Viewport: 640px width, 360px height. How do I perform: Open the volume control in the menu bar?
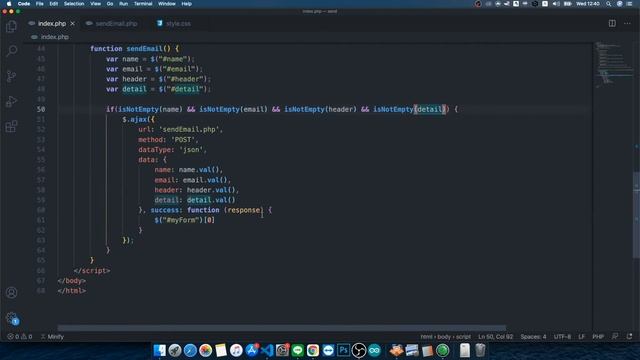click(556, 4)
